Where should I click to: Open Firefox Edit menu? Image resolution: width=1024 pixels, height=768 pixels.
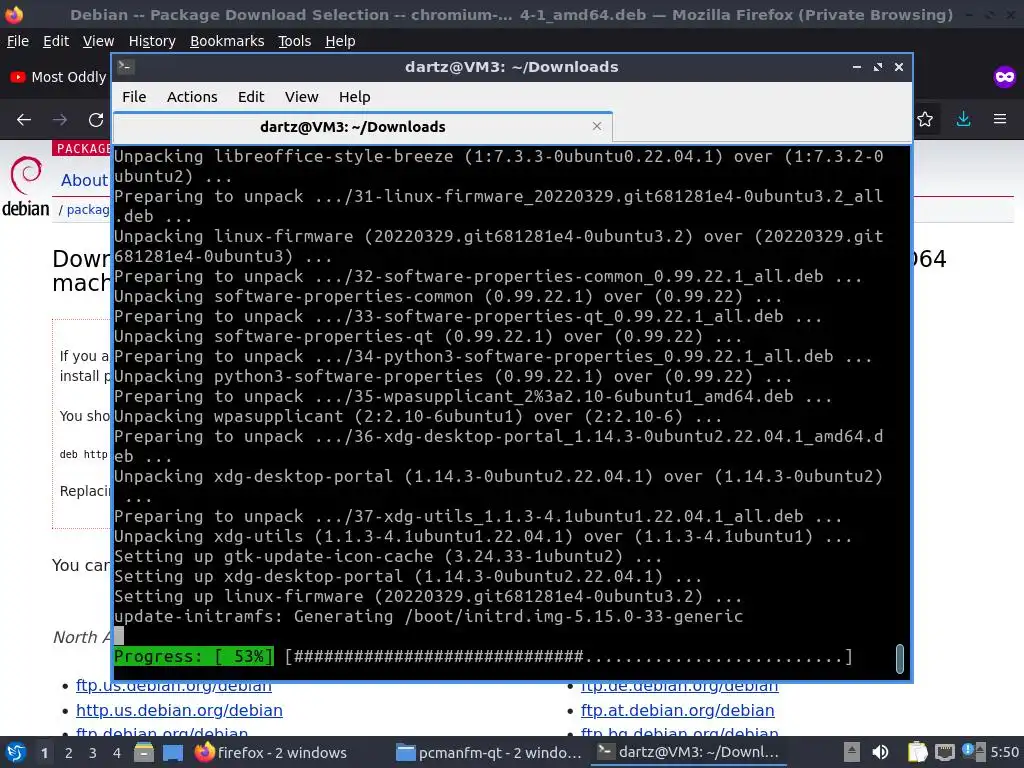tap(56, 41)
